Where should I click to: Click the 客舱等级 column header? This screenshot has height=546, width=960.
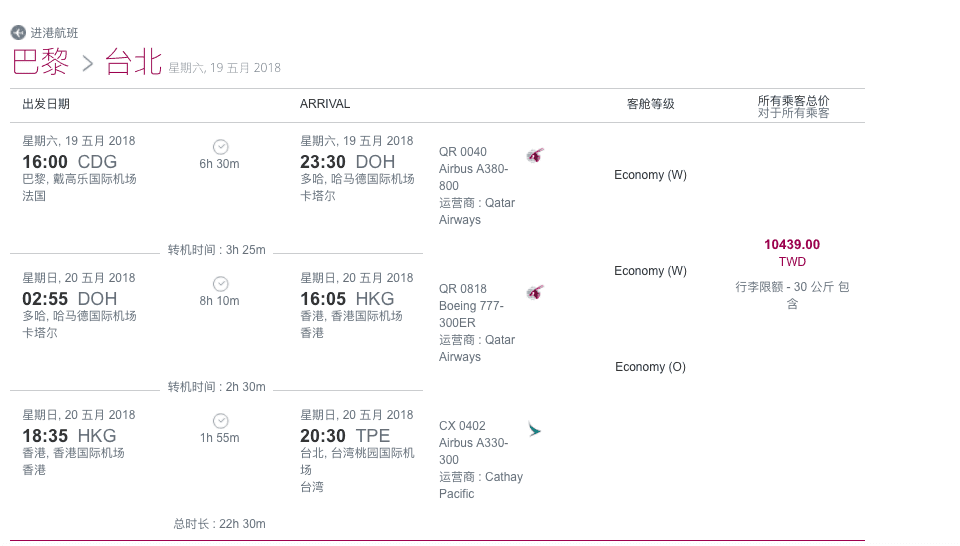650,104
